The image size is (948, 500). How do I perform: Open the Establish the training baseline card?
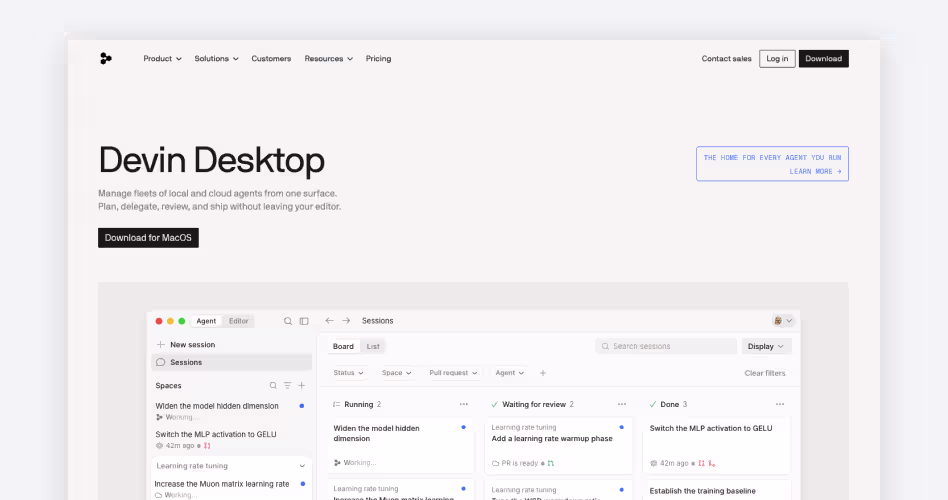(x=716, y=490)
